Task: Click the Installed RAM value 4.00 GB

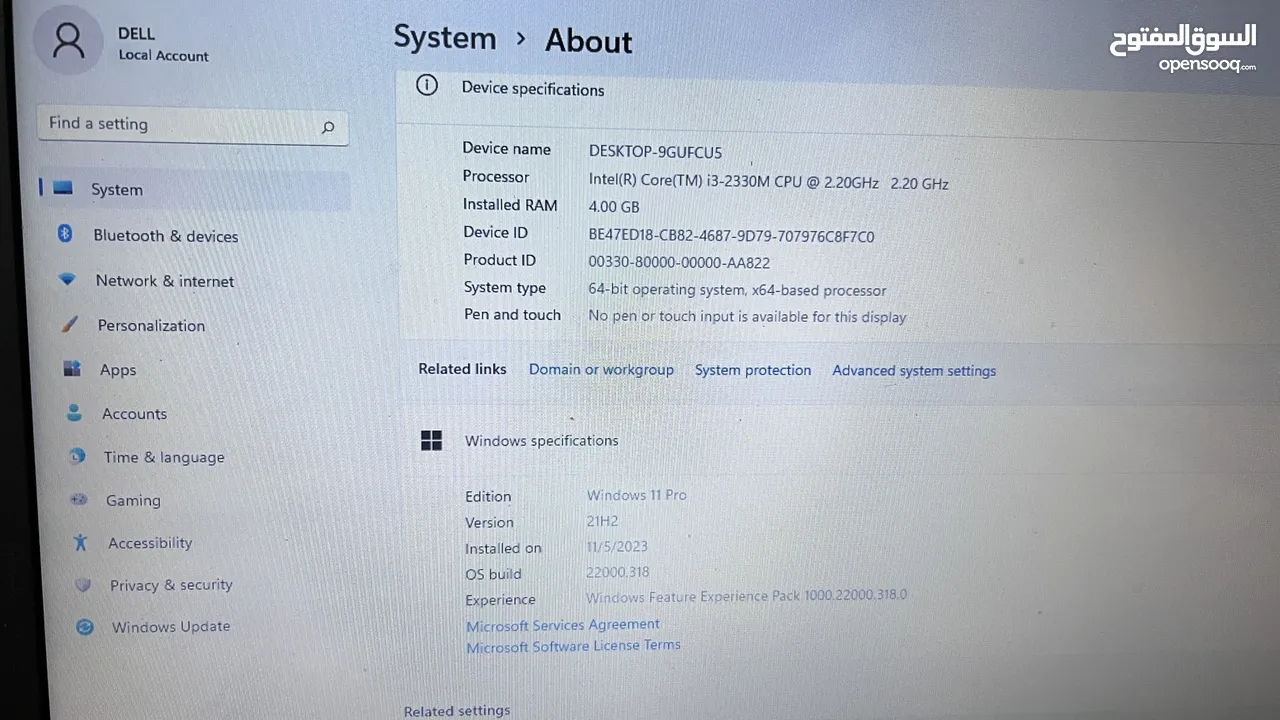Action: tap(613, 207)
